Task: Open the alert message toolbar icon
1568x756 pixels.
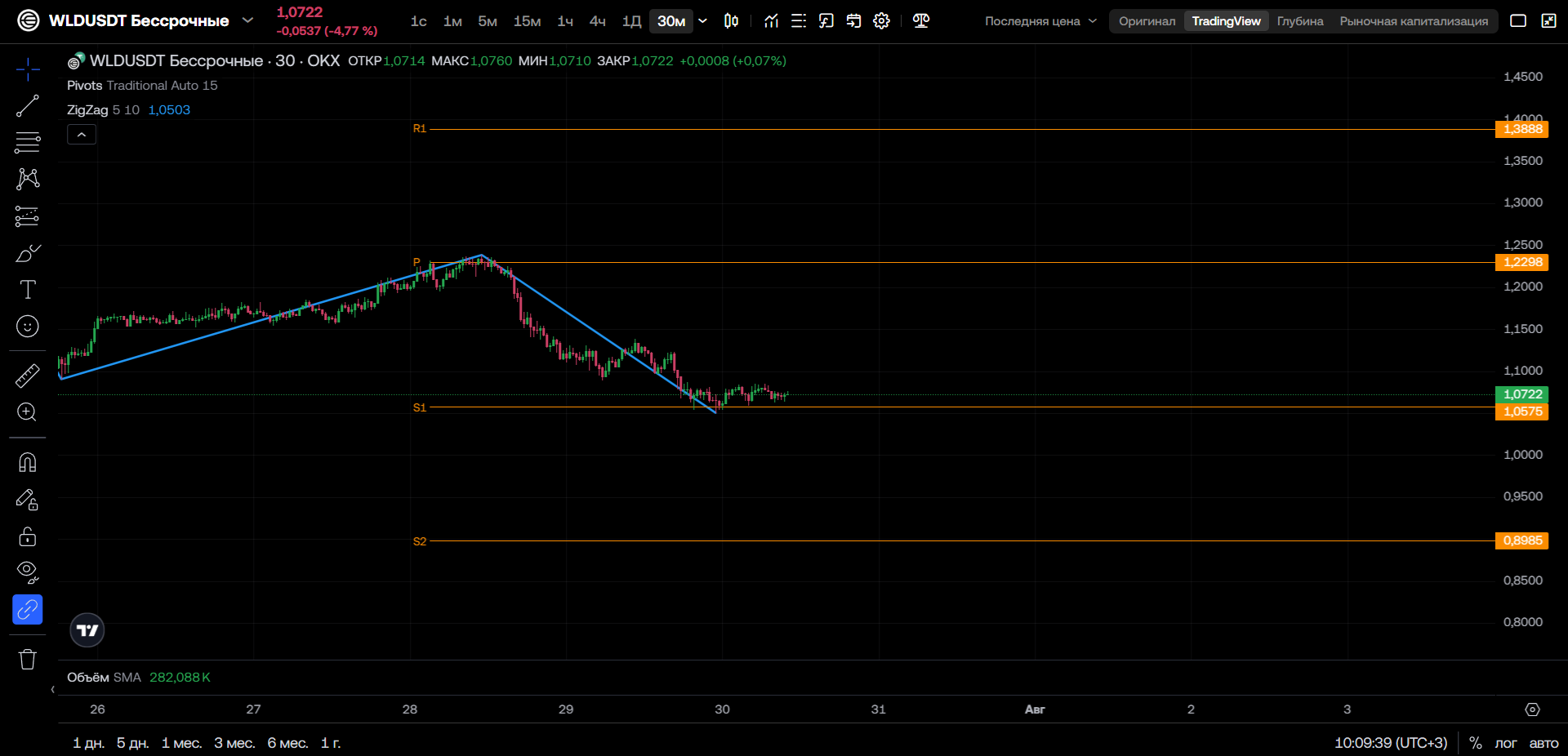Action: coord(853,21)
